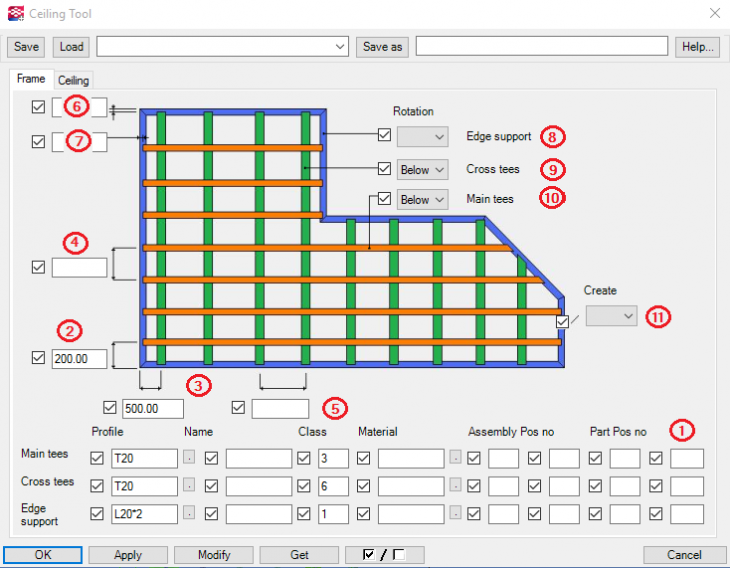Image resolution: width=730 pixels, height=568 pixels.
Task: Click the profile browse button for Edge support
Action: pyautogui.click(x=188, y=514)
